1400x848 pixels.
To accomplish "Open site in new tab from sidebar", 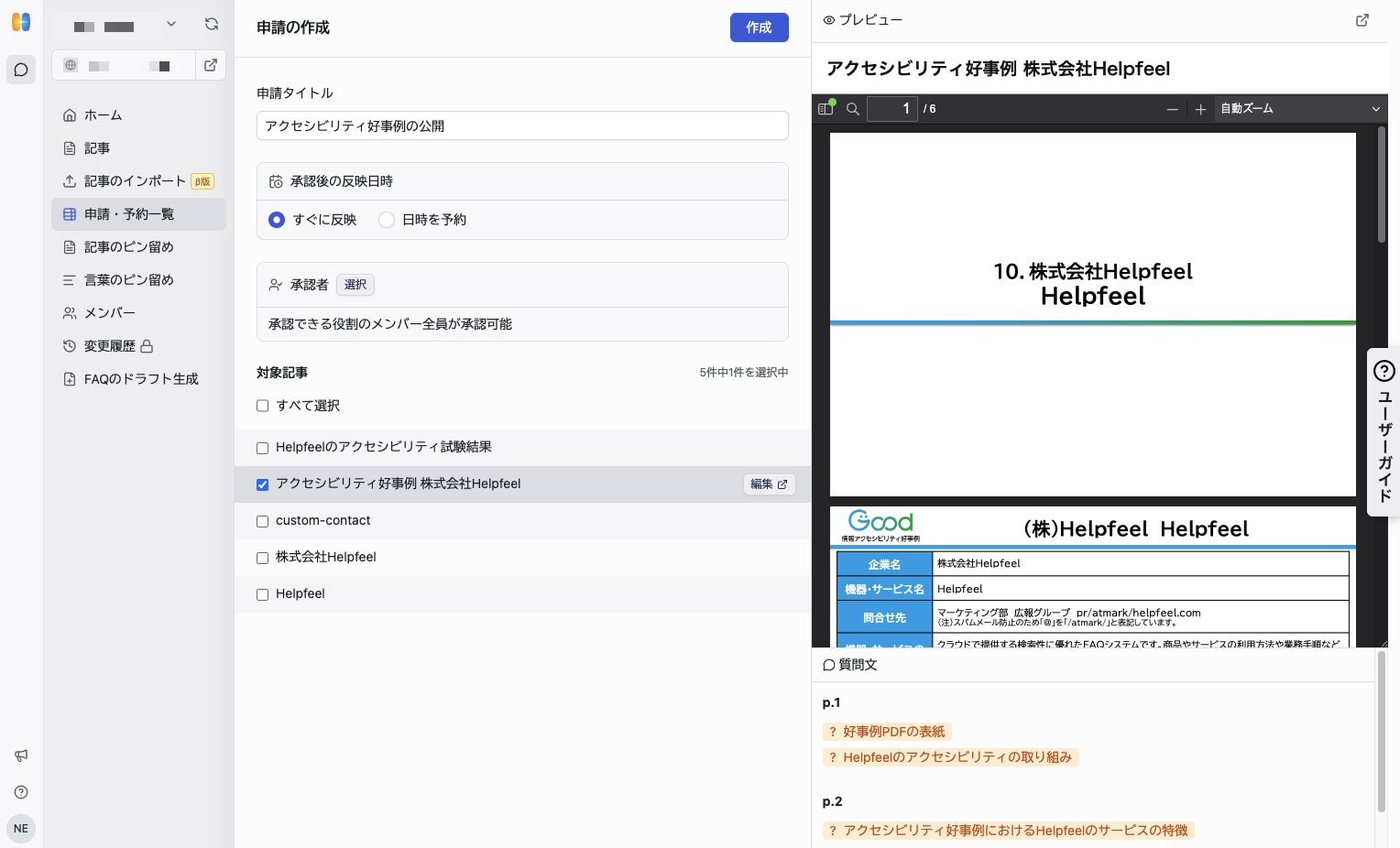I will point(211,65).
